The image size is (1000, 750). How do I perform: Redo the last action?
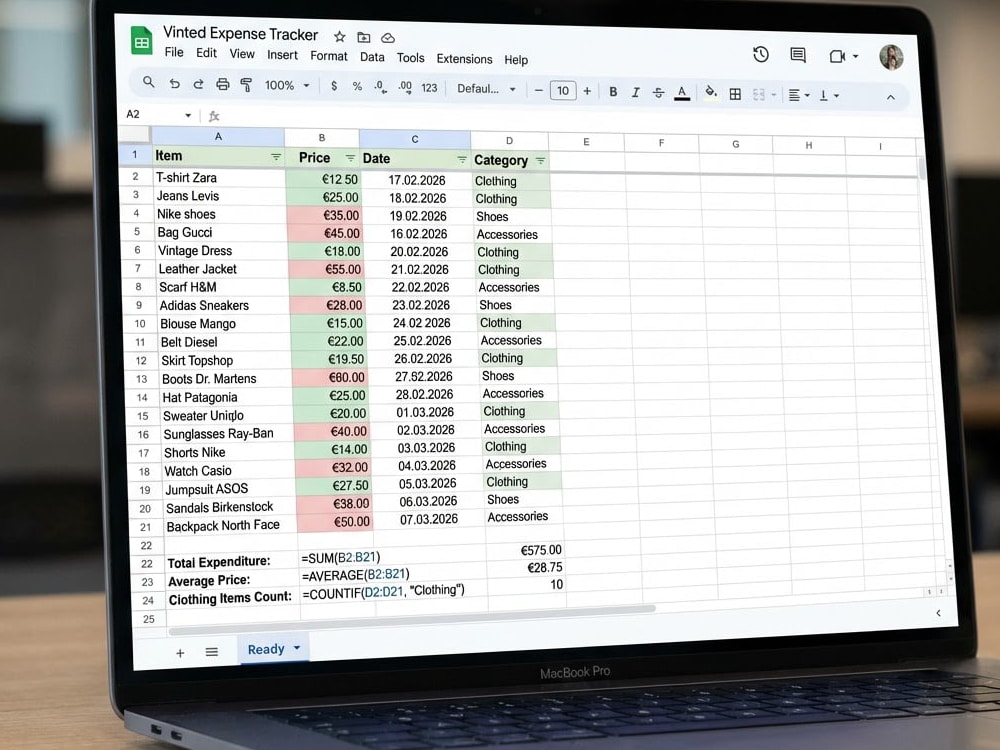198,84
